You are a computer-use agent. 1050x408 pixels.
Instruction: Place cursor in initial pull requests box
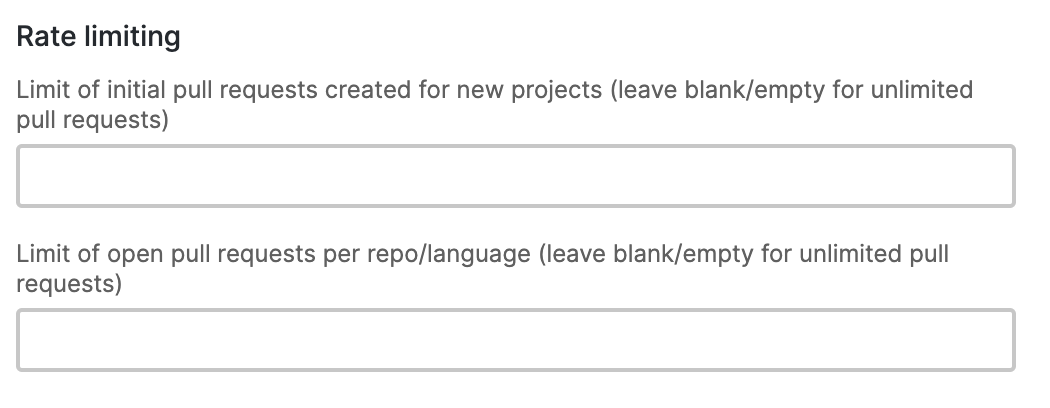point(516,176)
